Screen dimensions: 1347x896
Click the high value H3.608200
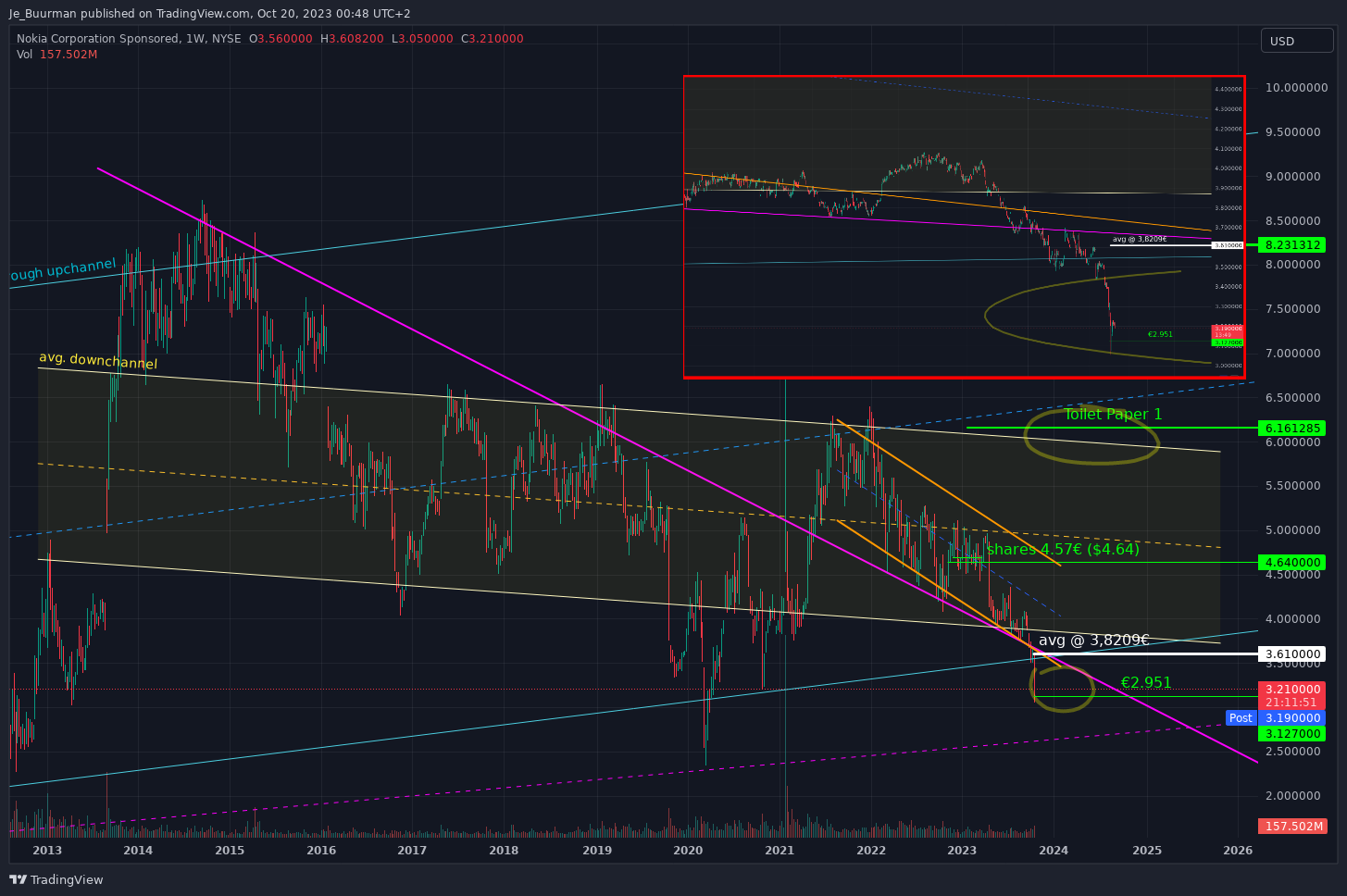coord(352,39)
